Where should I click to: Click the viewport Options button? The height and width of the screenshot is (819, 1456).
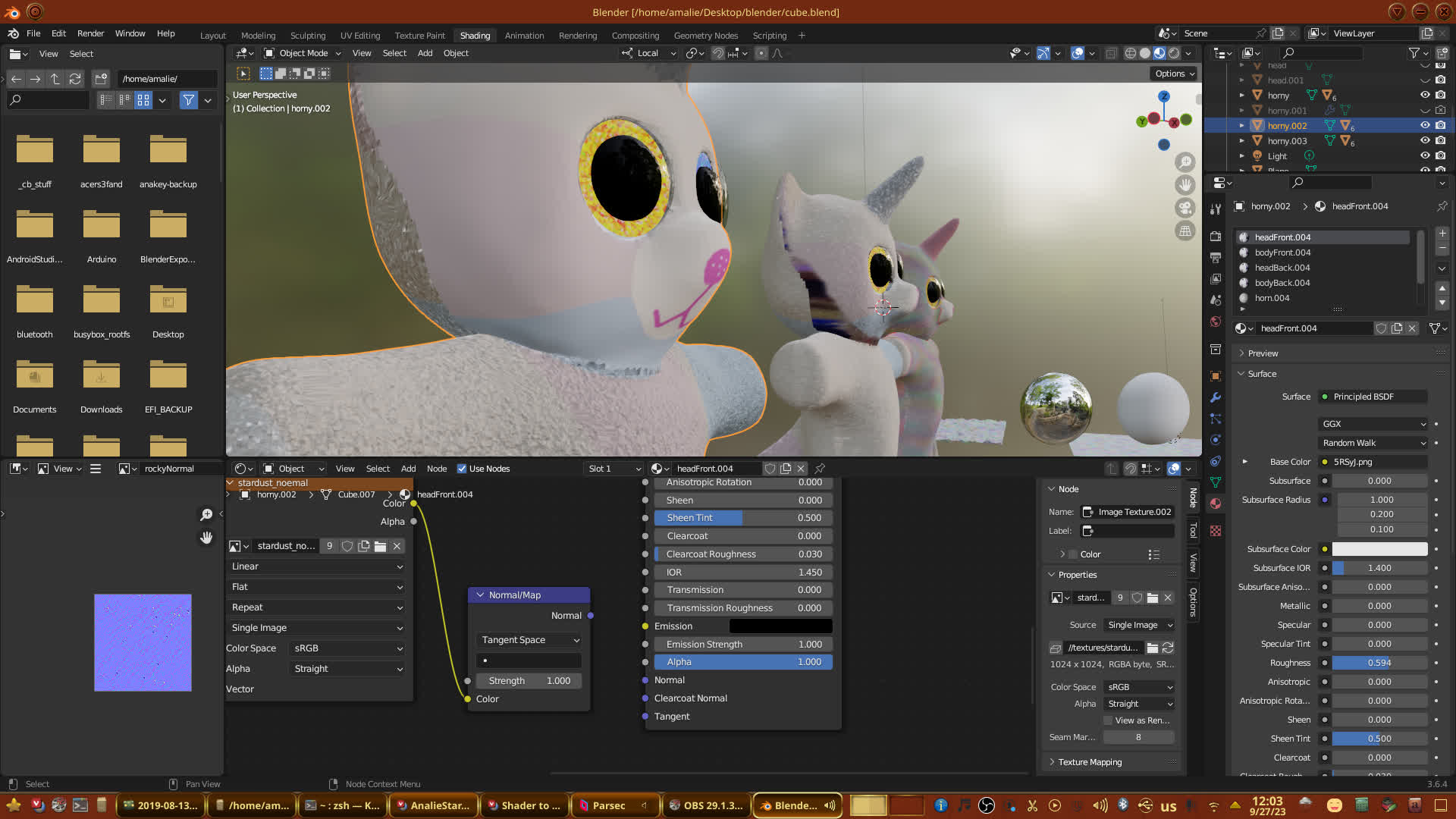pyautogui.click(x=1174, y=74)
